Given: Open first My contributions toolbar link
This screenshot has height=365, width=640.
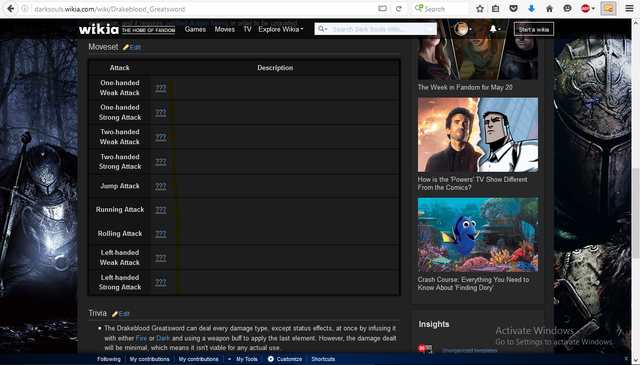Looking at the screenshot, I should coord(149,359).
